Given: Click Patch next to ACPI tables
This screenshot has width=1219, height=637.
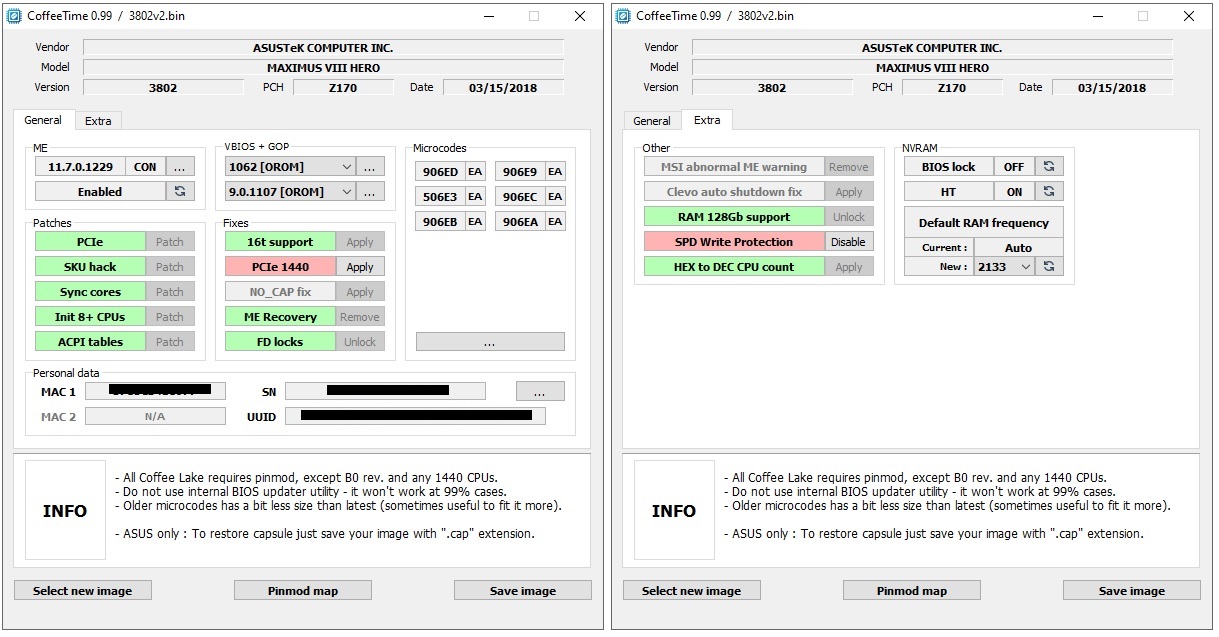Looking at the screenshot, I should pos(170,341).
